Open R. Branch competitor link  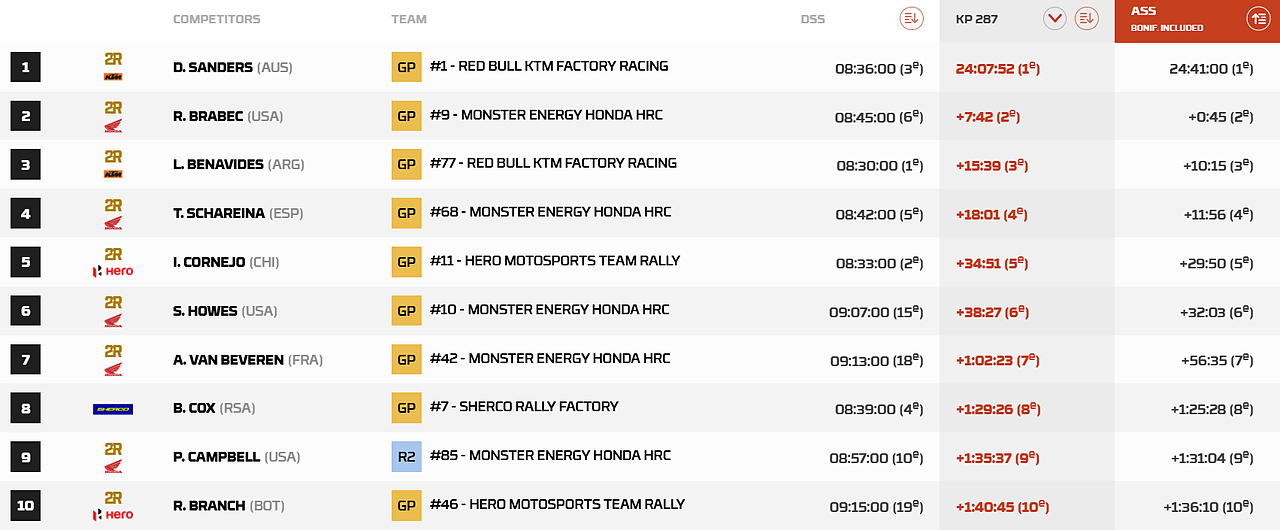point(229,506)
